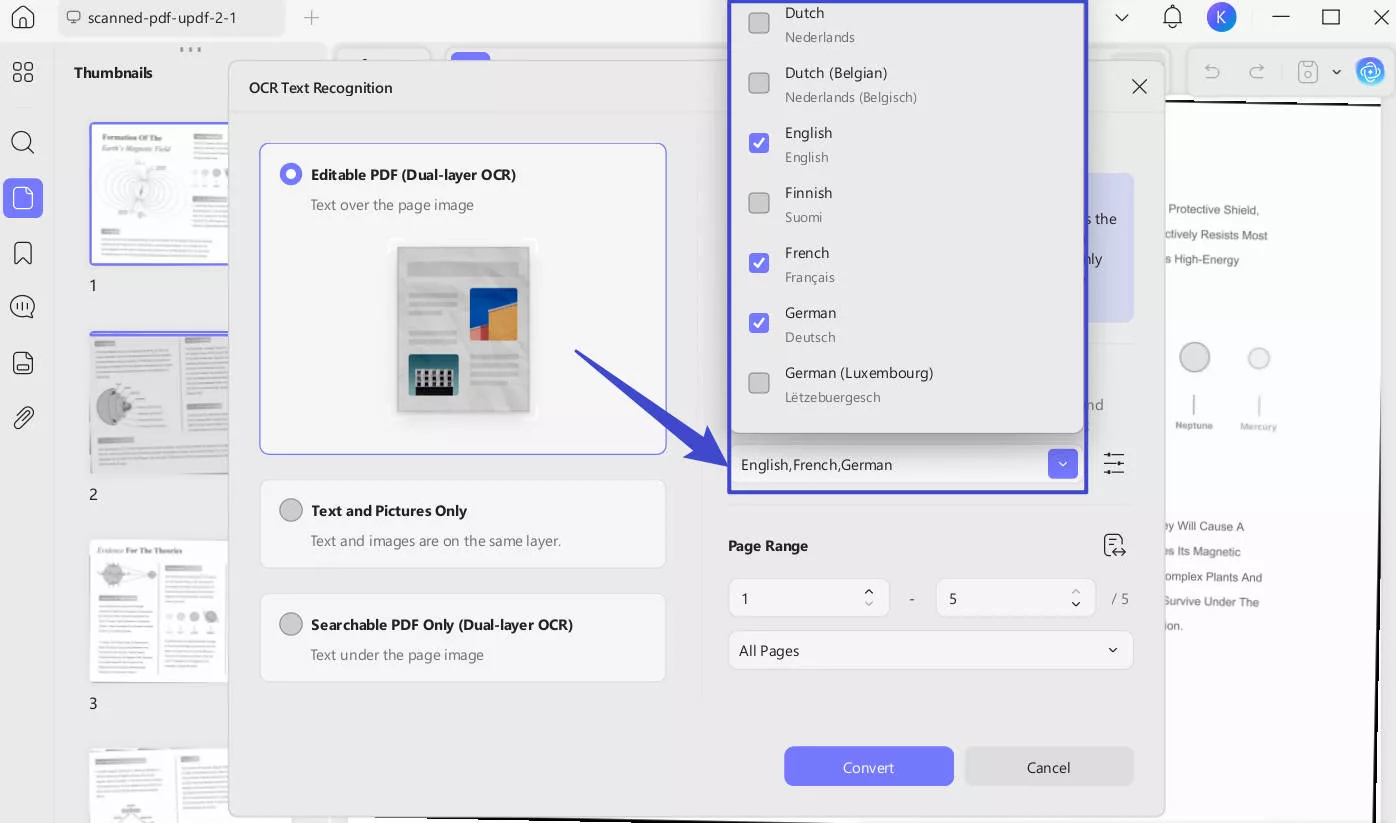Viewport: 1396px width, 823px height.
Task: Click the page range swap icon
Action: (1114, 546)
